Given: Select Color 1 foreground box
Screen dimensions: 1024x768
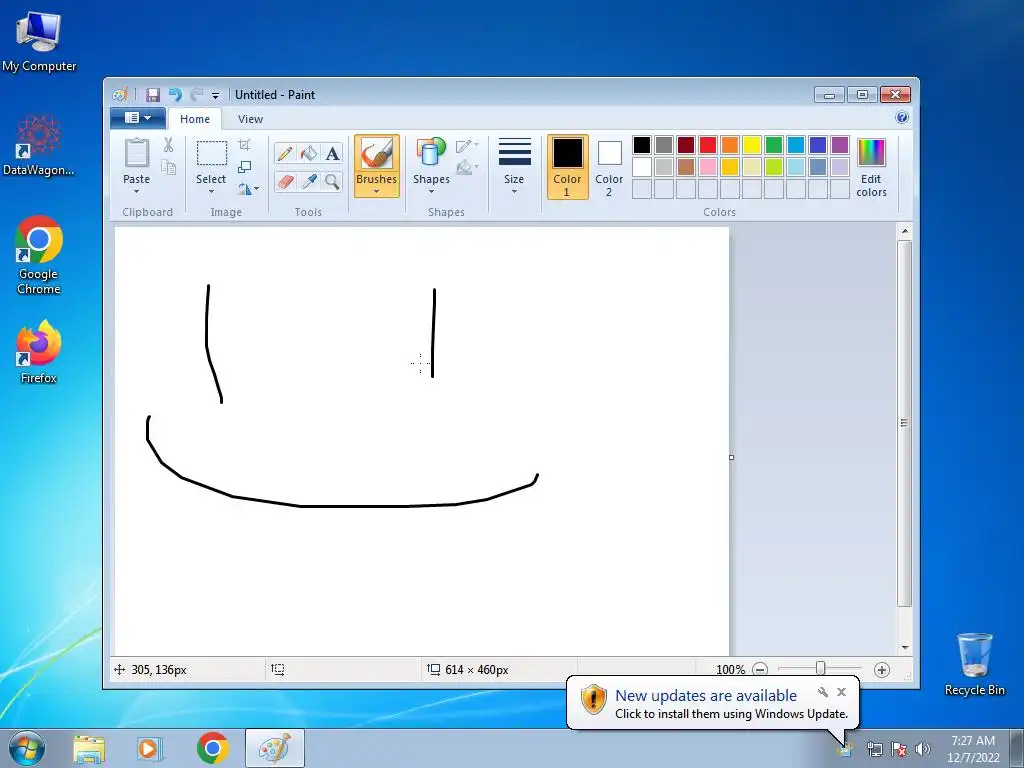Looking at the screenshot, I should pyautogui.click(x=568, y=167).
